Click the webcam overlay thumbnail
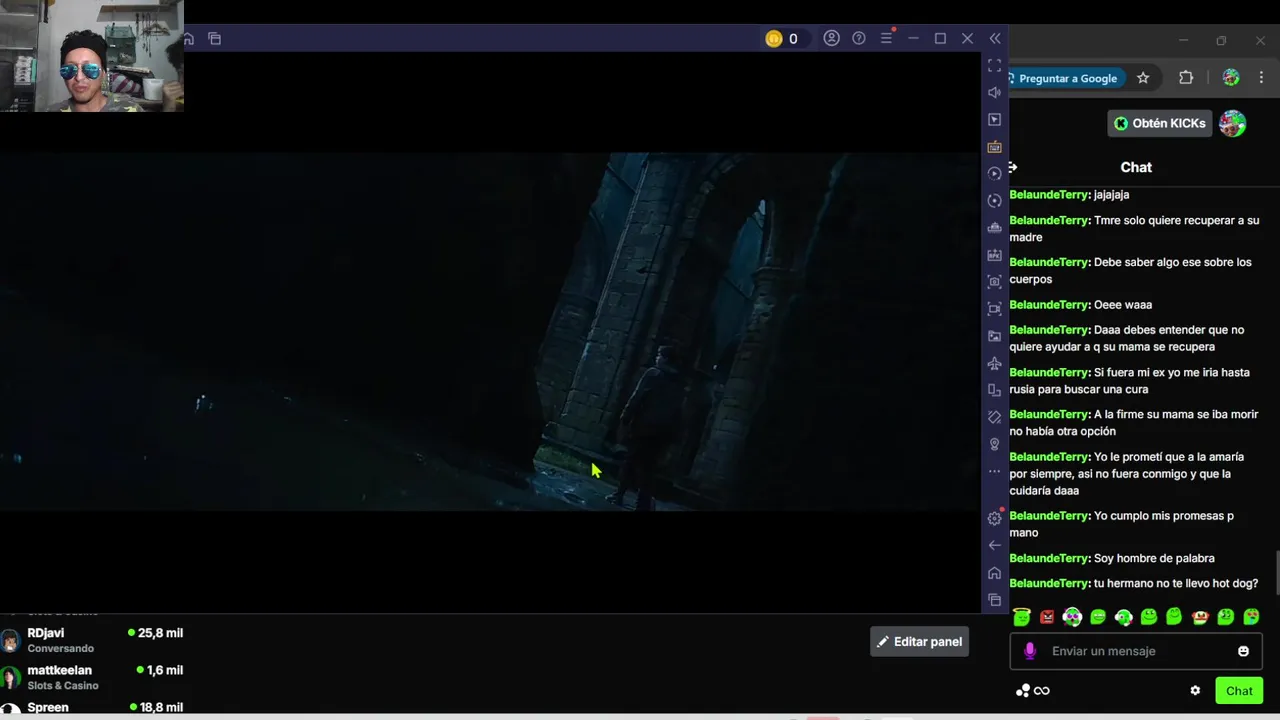This screenshot has width=1280, height=720. click(x=92, y=56)
